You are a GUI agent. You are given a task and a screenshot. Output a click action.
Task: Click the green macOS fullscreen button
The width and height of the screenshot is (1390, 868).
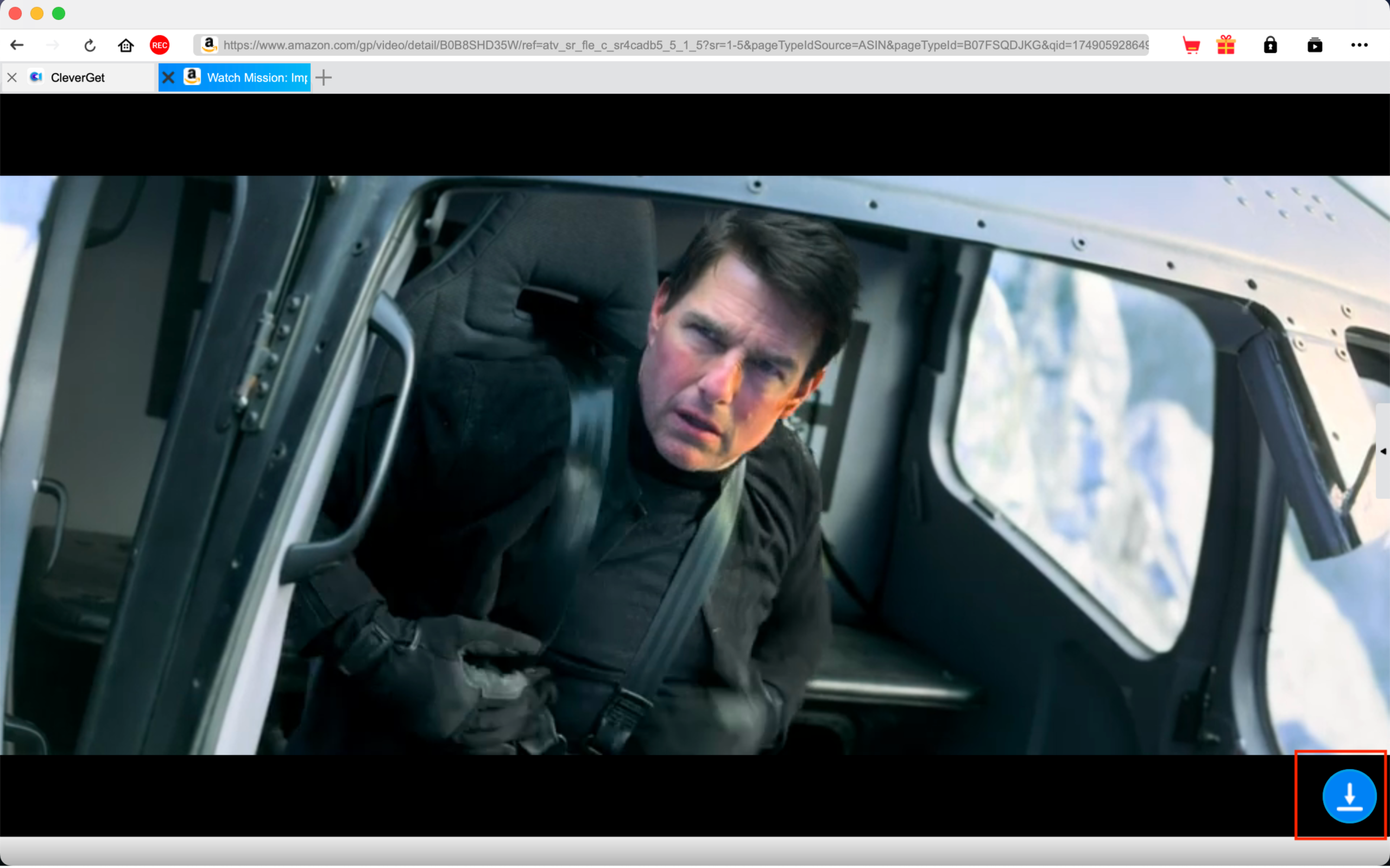pos(59,13)
